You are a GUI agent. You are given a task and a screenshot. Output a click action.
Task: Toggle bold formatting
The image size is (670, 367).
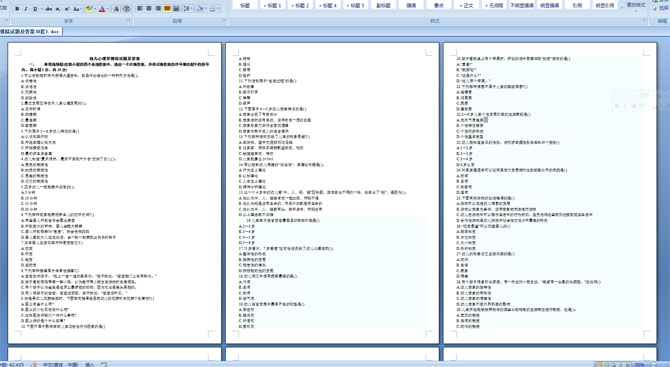pyautogui.click(x=17, y=9)
